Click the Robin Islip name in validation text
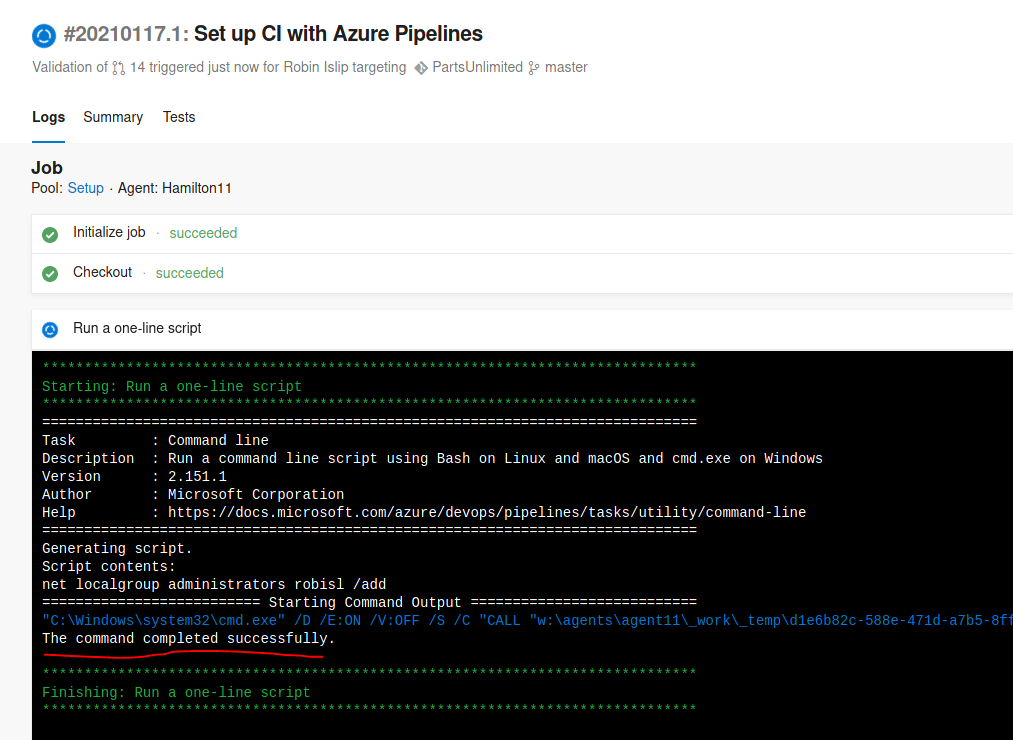Image resolution: width=1013 pixels, height=740 pixels. 316,67
